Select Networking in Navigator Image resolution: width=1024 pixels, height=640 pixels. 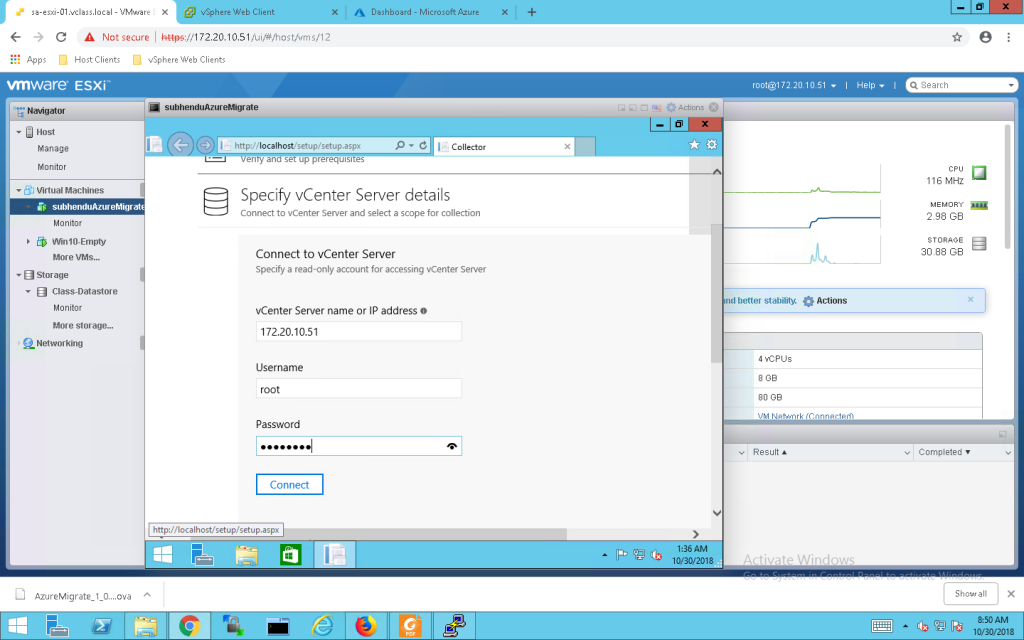pyautogui.click(x=59, y=343)
